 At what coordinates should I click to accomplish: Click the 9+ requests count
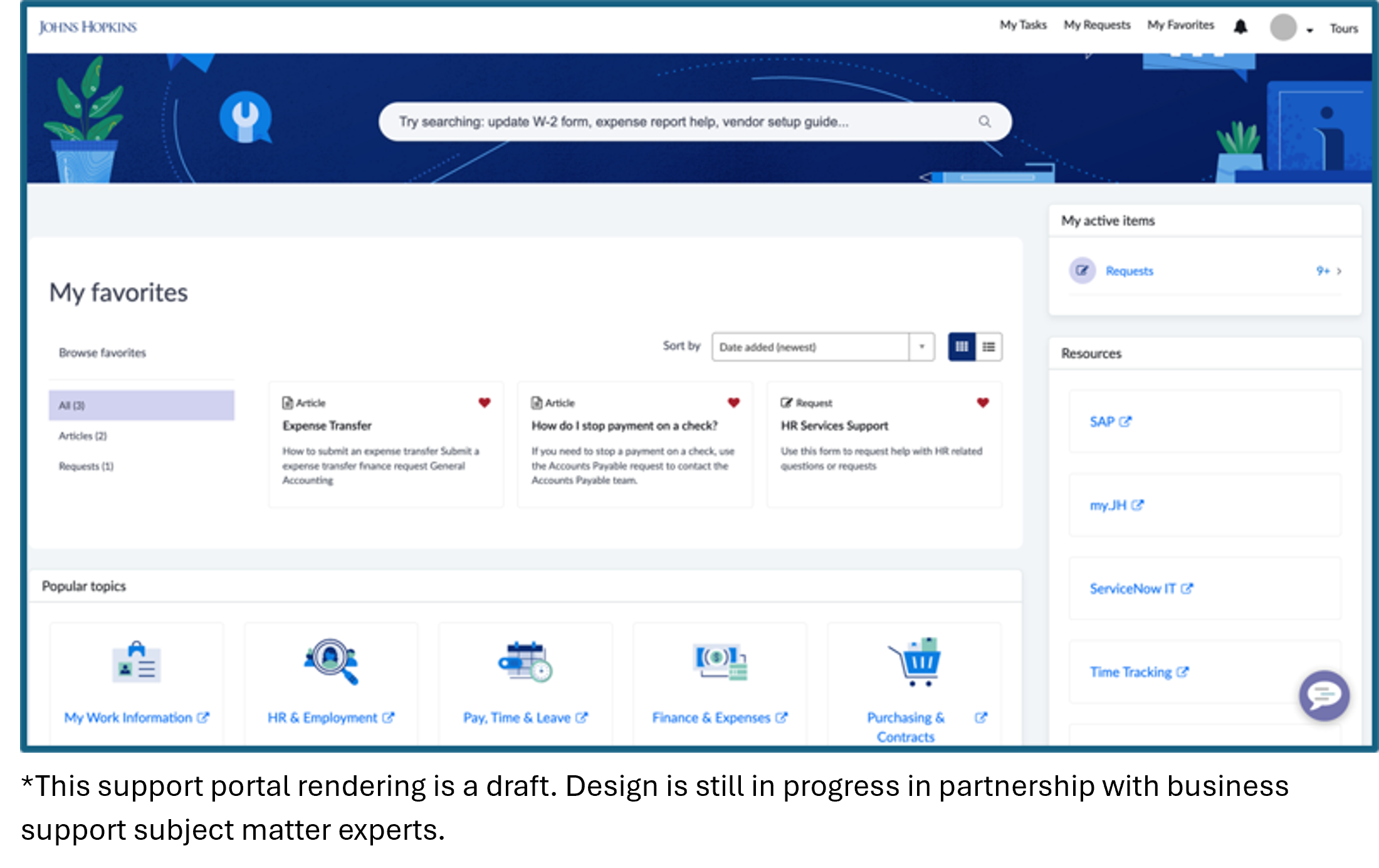(1322, 271)
